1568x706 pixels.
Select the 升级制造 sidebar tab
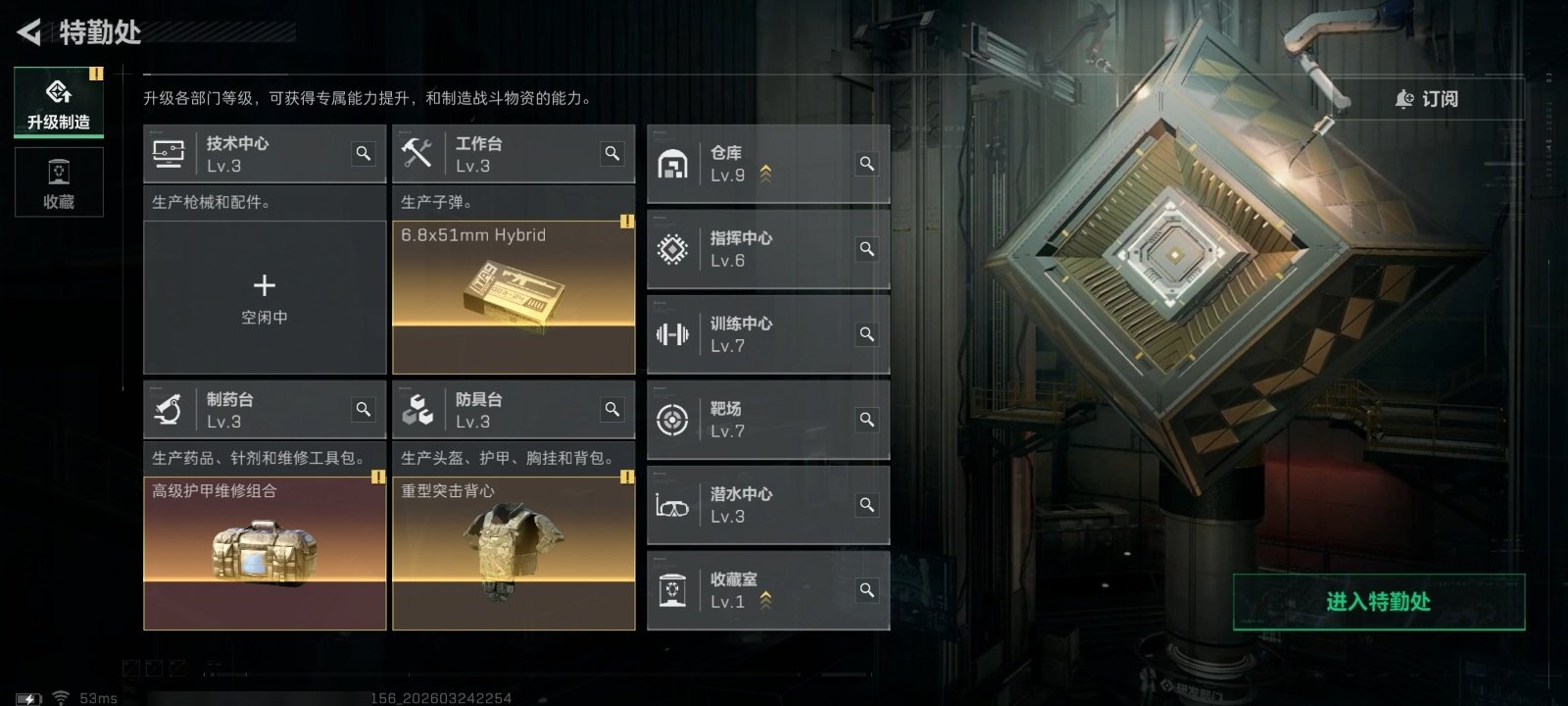tap(59, 103)
